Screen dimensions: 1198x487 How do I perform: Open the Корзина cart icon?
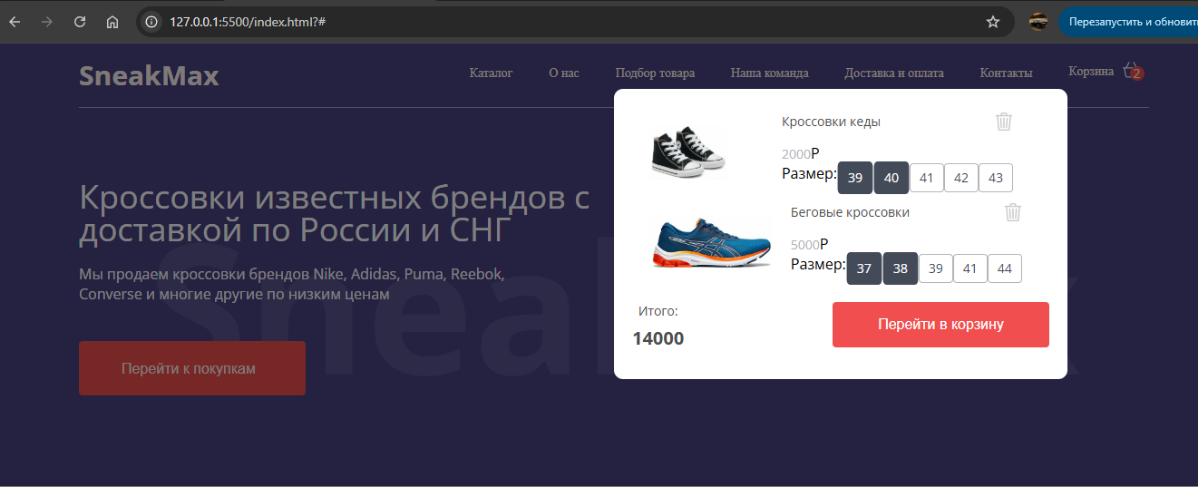pos(1132,72)
